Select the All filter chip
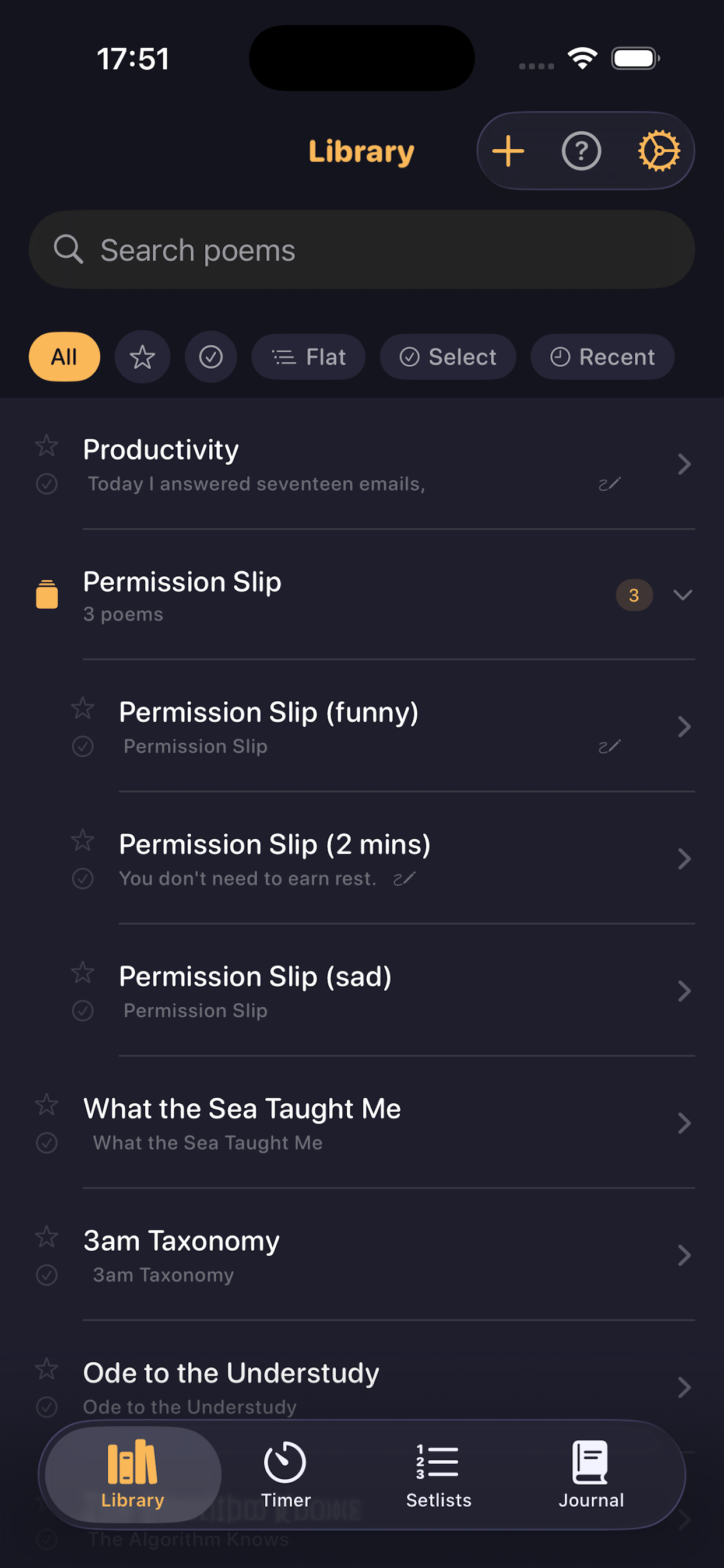 pos(64,356)
